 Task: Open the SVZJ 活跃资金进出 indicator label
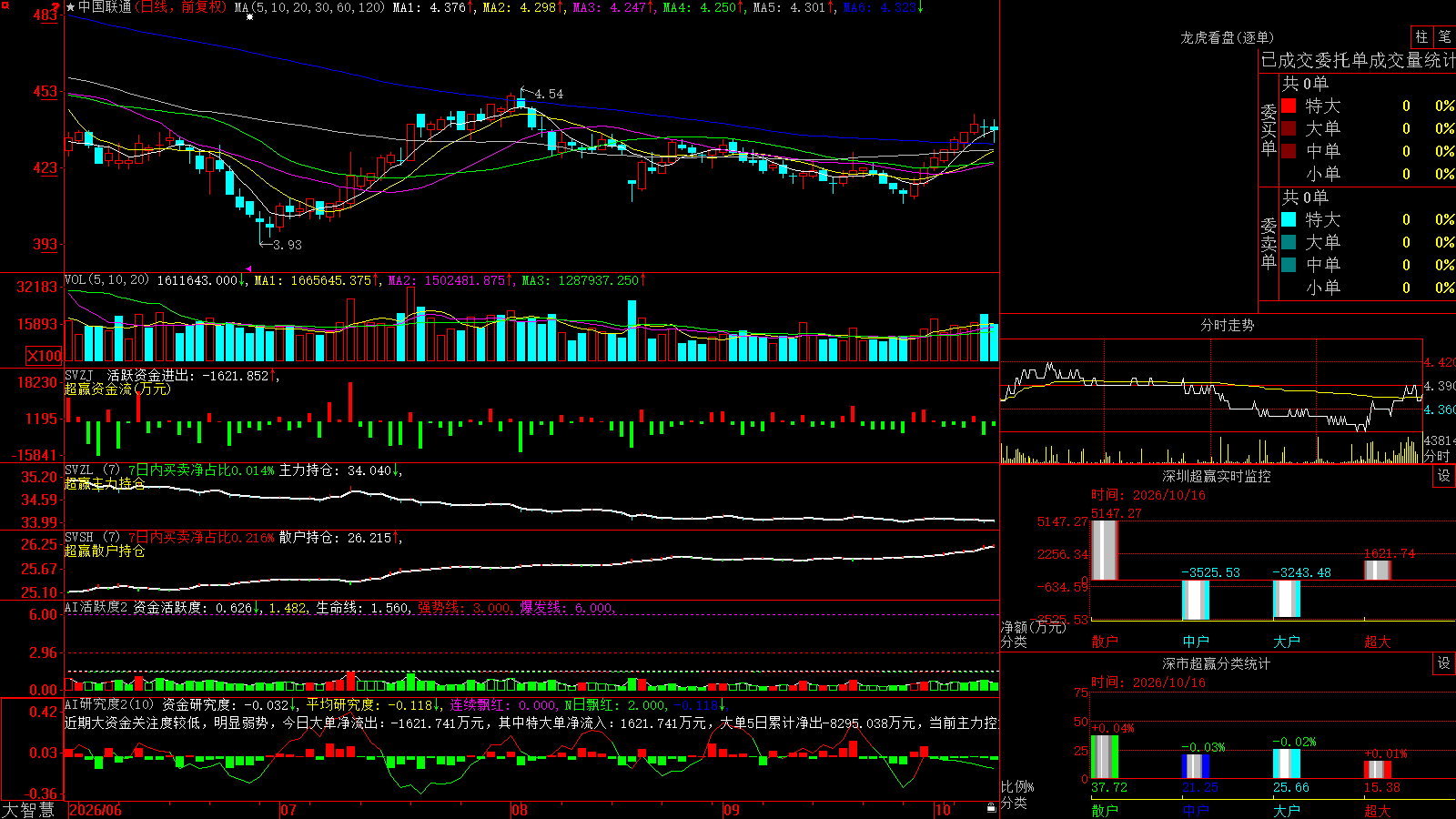coord(128,375)
